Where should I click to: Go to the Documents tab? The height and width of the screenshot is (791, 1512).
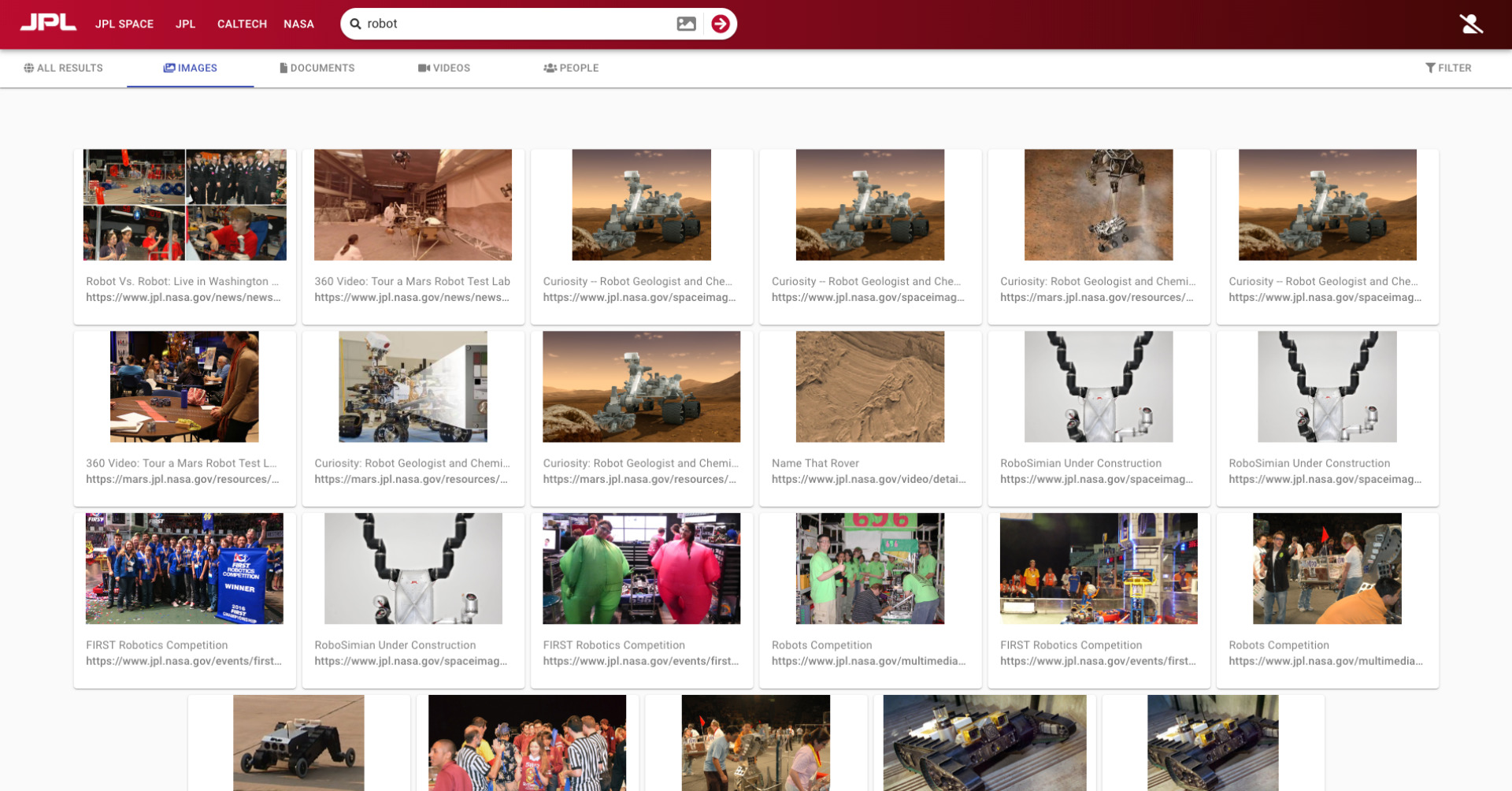317,68
